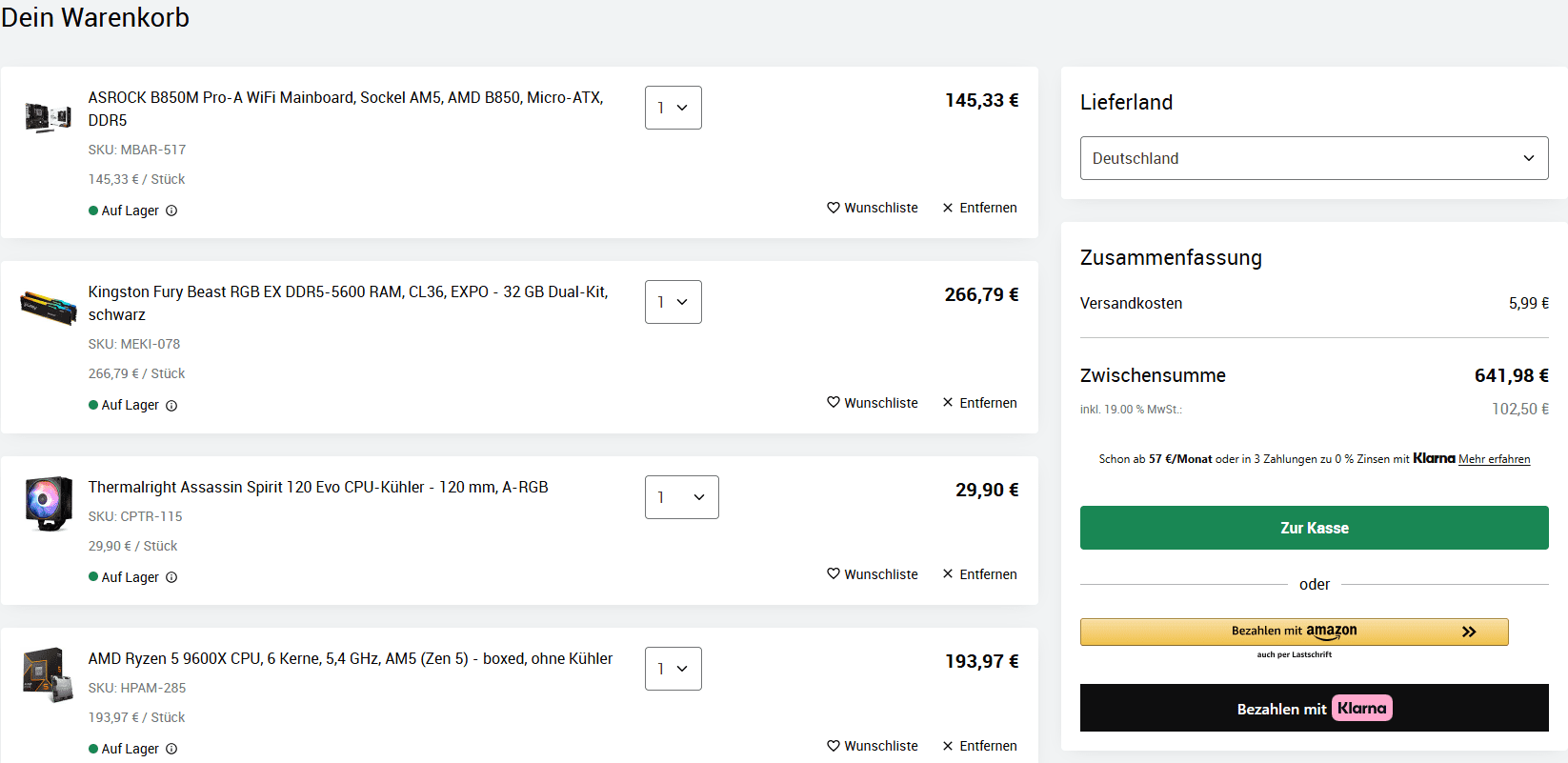Pay using Bezahlen mit Amazon button
The image size is (1568, 763).
pyautogui.click(x=1294, y=632)
